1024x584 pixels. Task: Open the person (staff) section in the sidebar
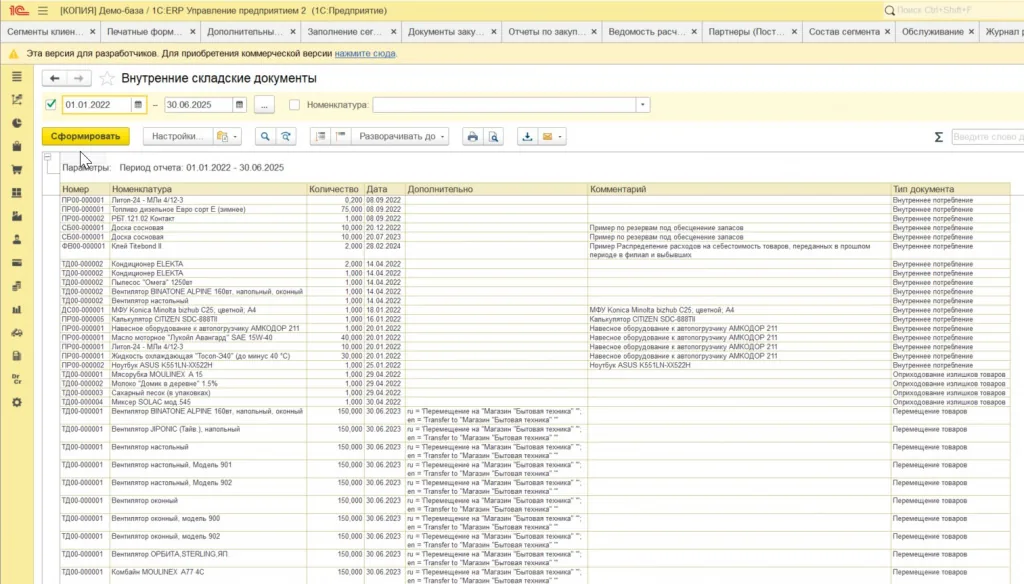click(17, 240)
